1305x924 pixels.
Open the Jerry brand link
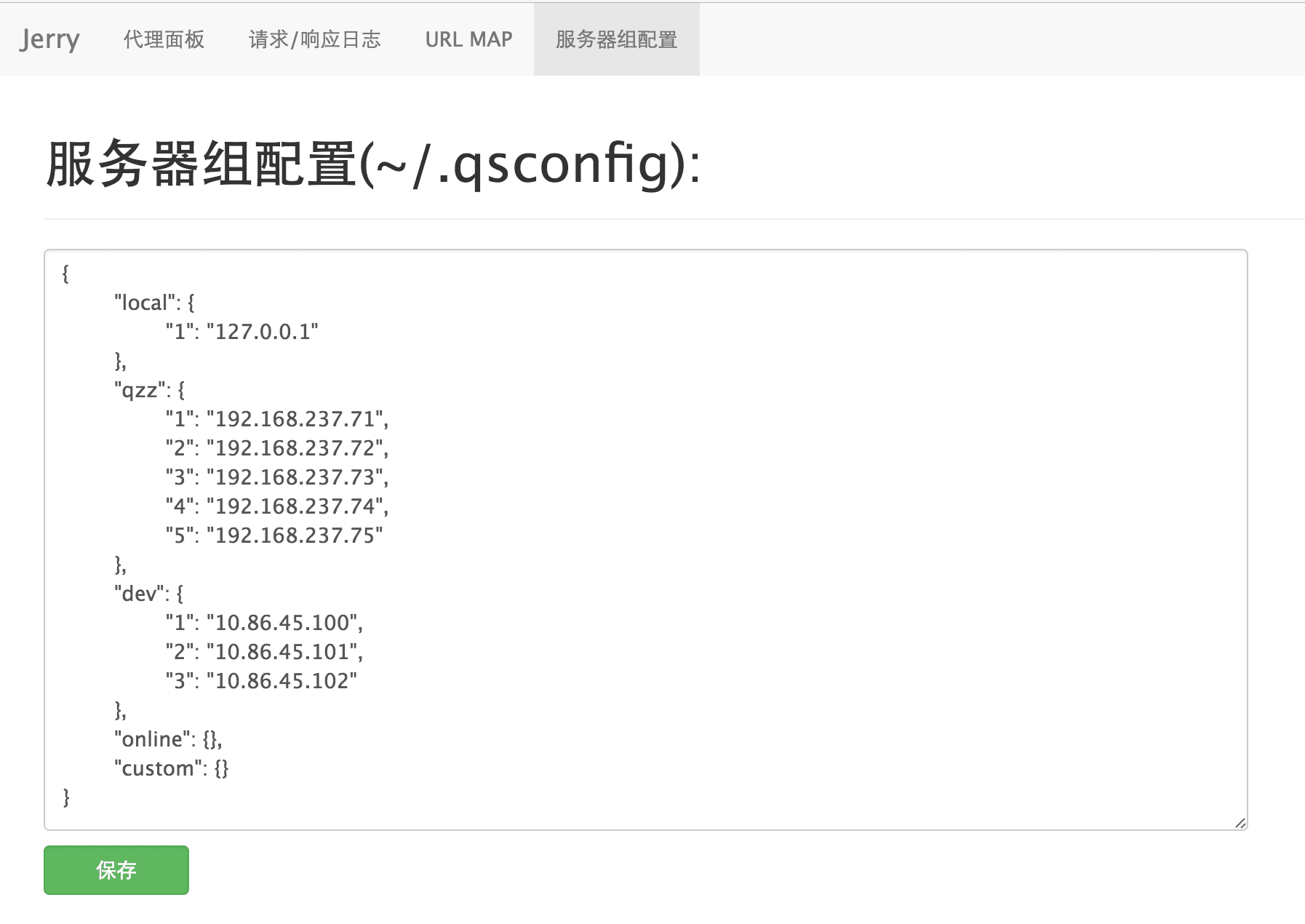[x=49, y=39]
